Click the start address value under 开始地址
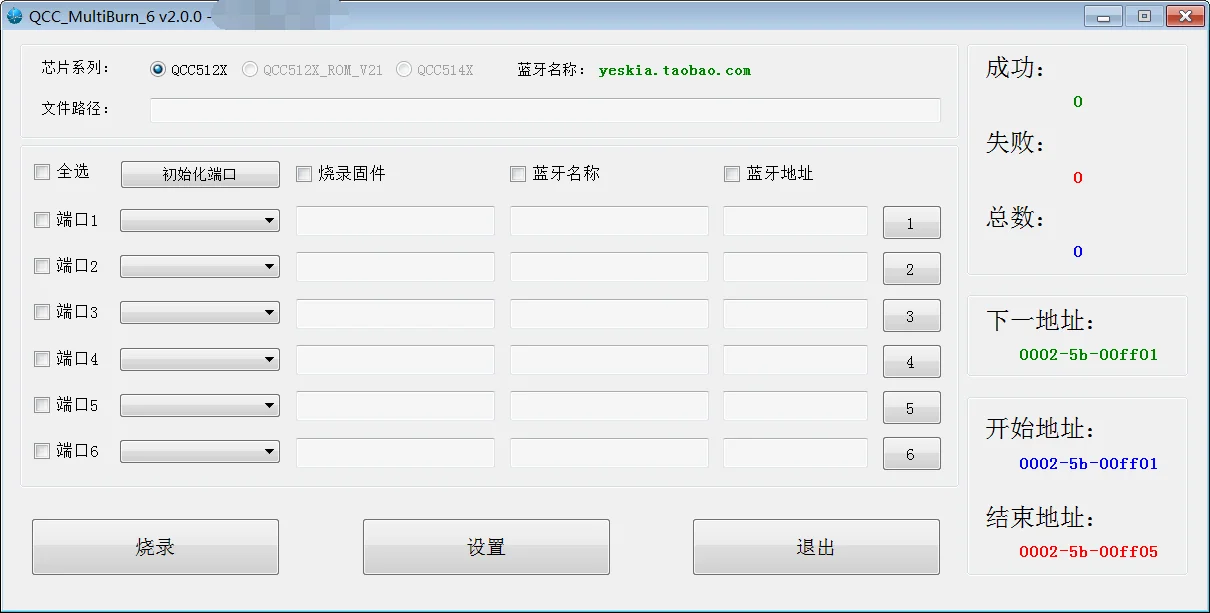The height and width of the screenshot is (613, 1210). [1088, 464]
